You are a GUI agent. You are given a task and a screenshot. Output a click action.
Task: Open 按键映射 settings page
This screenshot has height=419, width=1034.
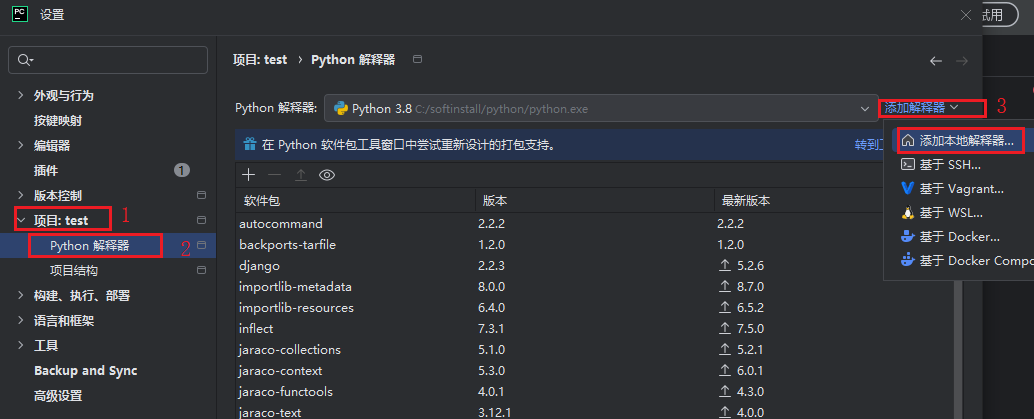(x=58, y=121)
